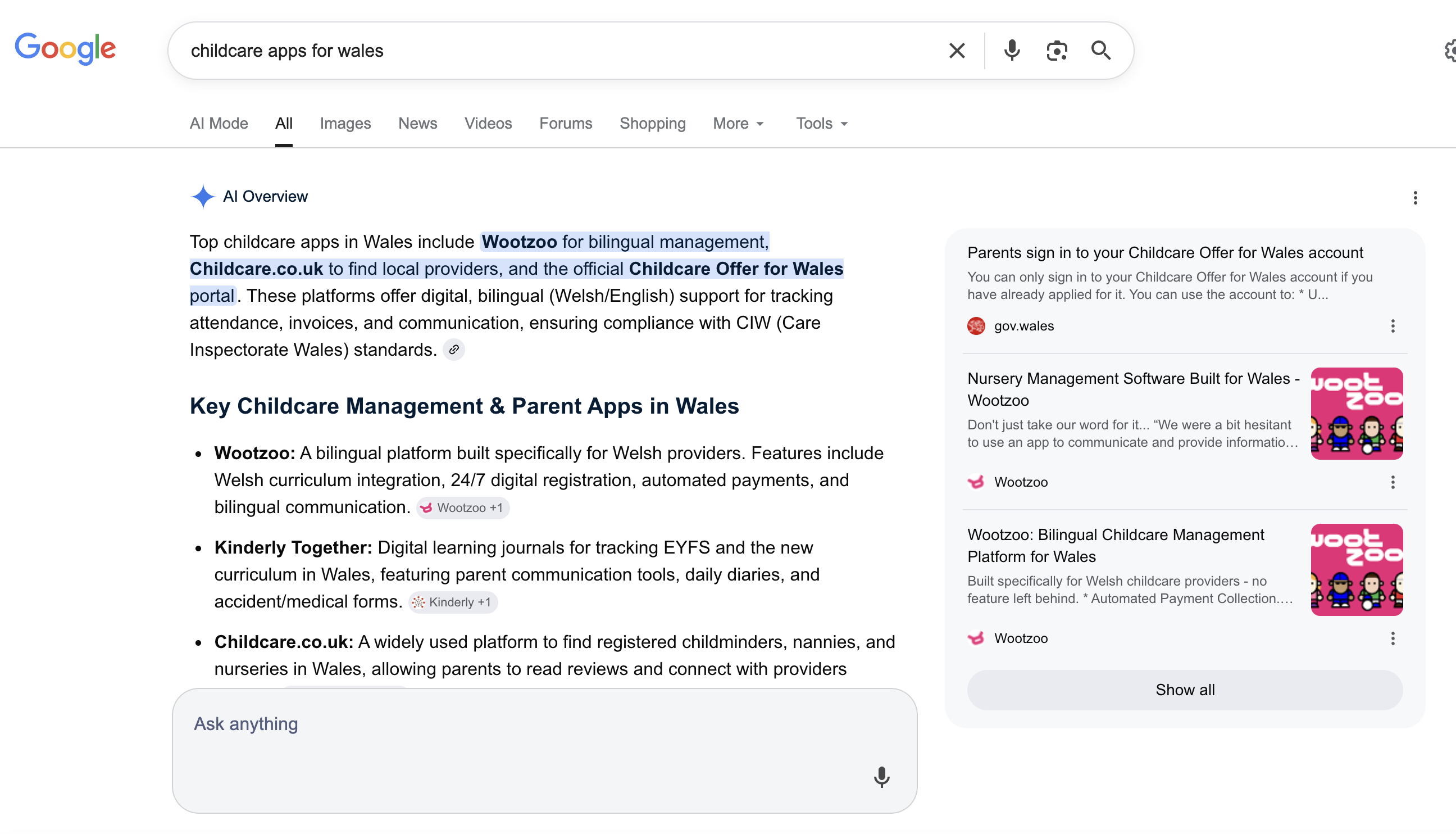Image resolution: width=1456 pixels, height=834 pixels.
Task: Open Nursery Management Software Built for Wales link
Action: click(1132, 389)
